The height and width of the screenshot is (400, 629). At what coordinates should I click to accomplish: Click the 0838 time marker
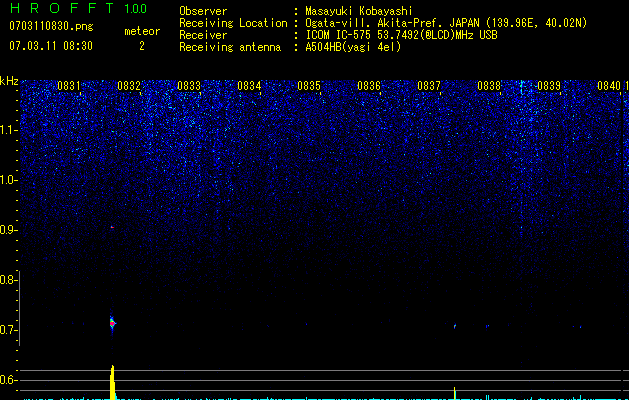(x=489, y=86)
